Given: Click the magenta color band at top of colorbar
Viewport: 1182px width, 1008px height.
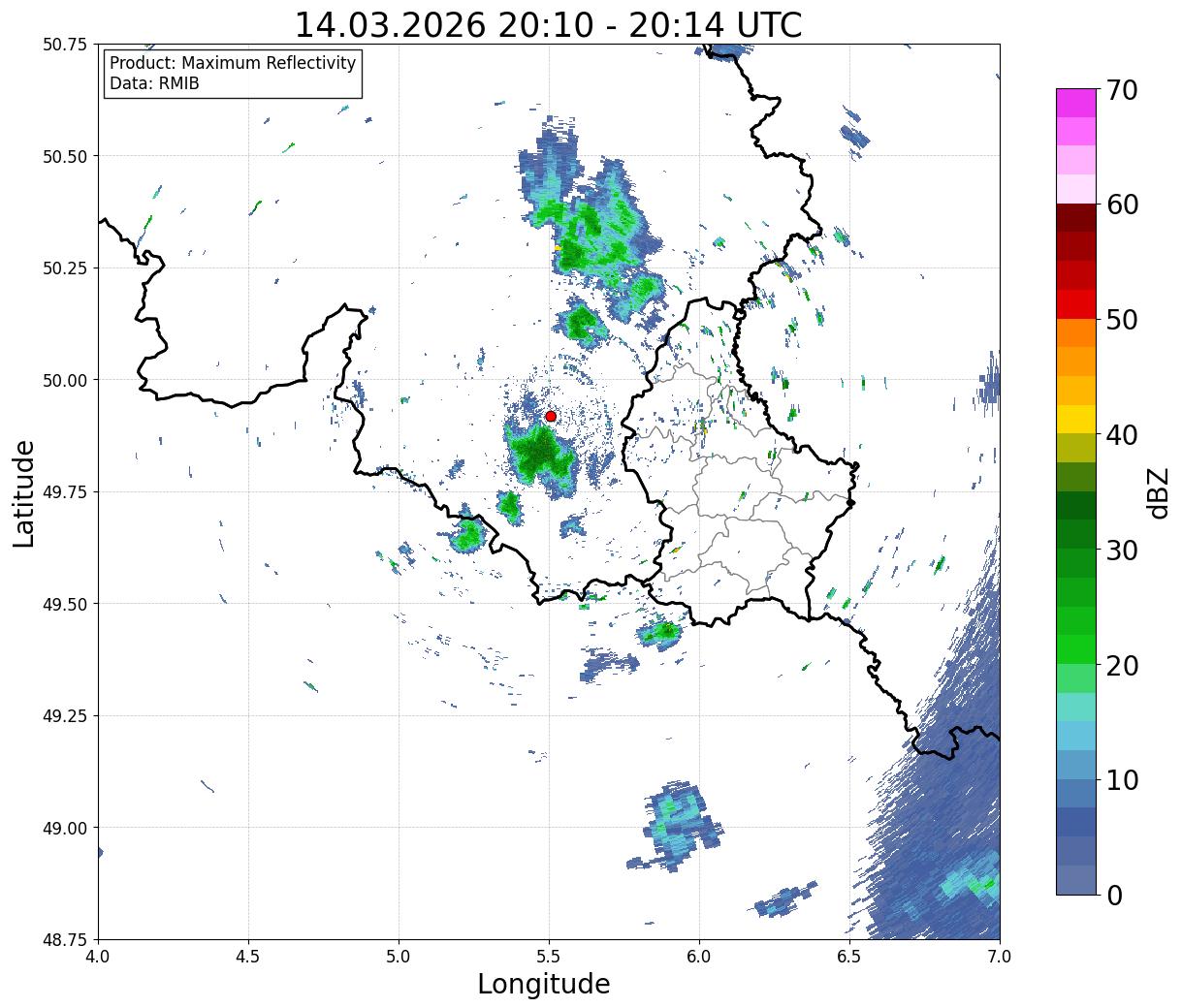Looking at the screenshot, I should coord(1076,103).
